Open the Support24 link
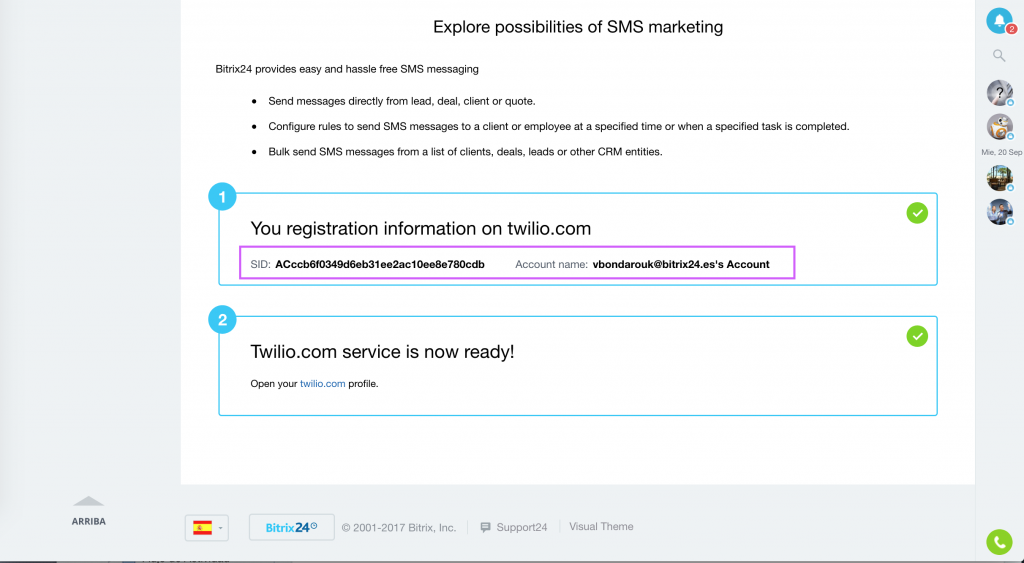This screenshot has width=1024, height=563. pos(521,527)
